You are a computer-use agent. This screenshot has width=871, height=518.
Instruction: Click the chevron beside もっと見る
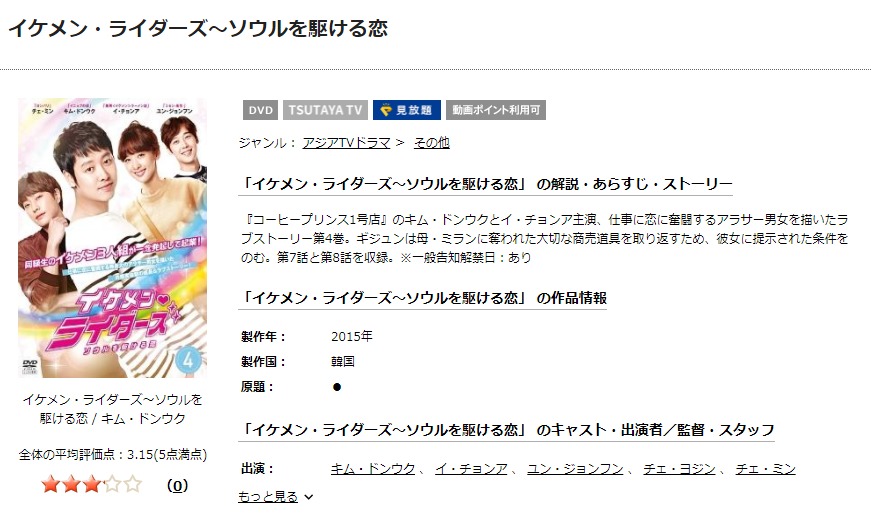click(308, 497)
